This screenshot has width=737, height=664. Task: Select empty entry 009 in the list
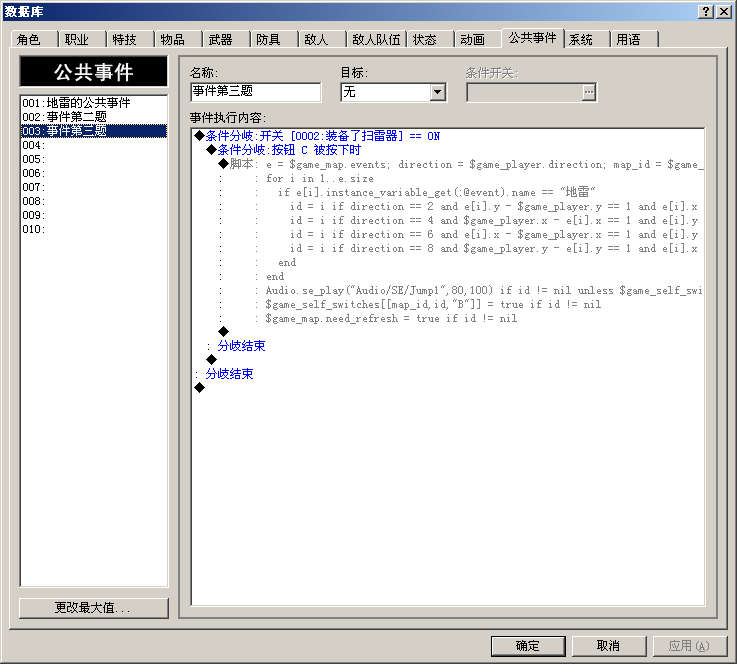pyautogui.click(x=94, y=215)
